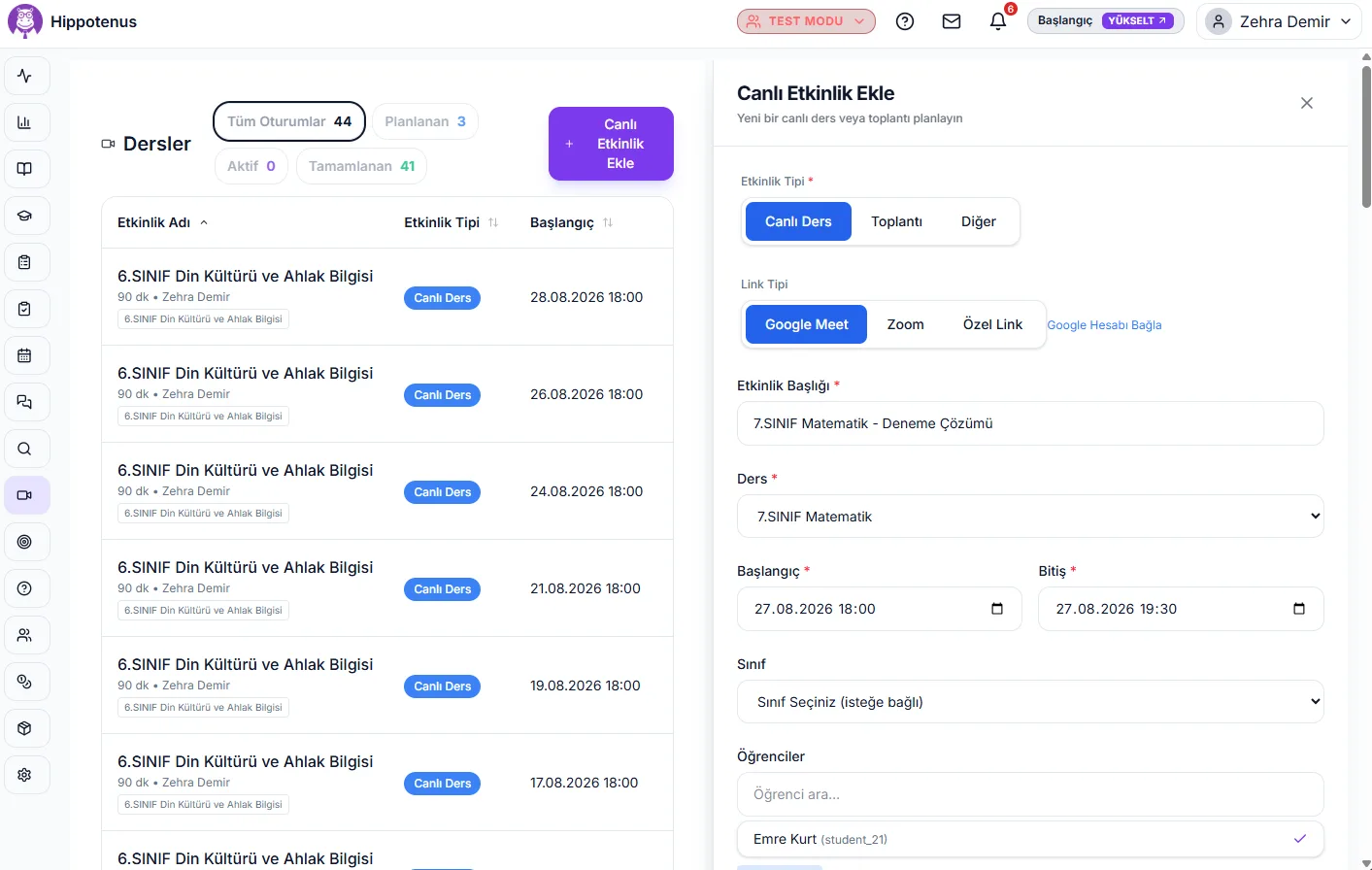Open the Sınıf Seçiniz dropdown

click(x=1030, y=702)
